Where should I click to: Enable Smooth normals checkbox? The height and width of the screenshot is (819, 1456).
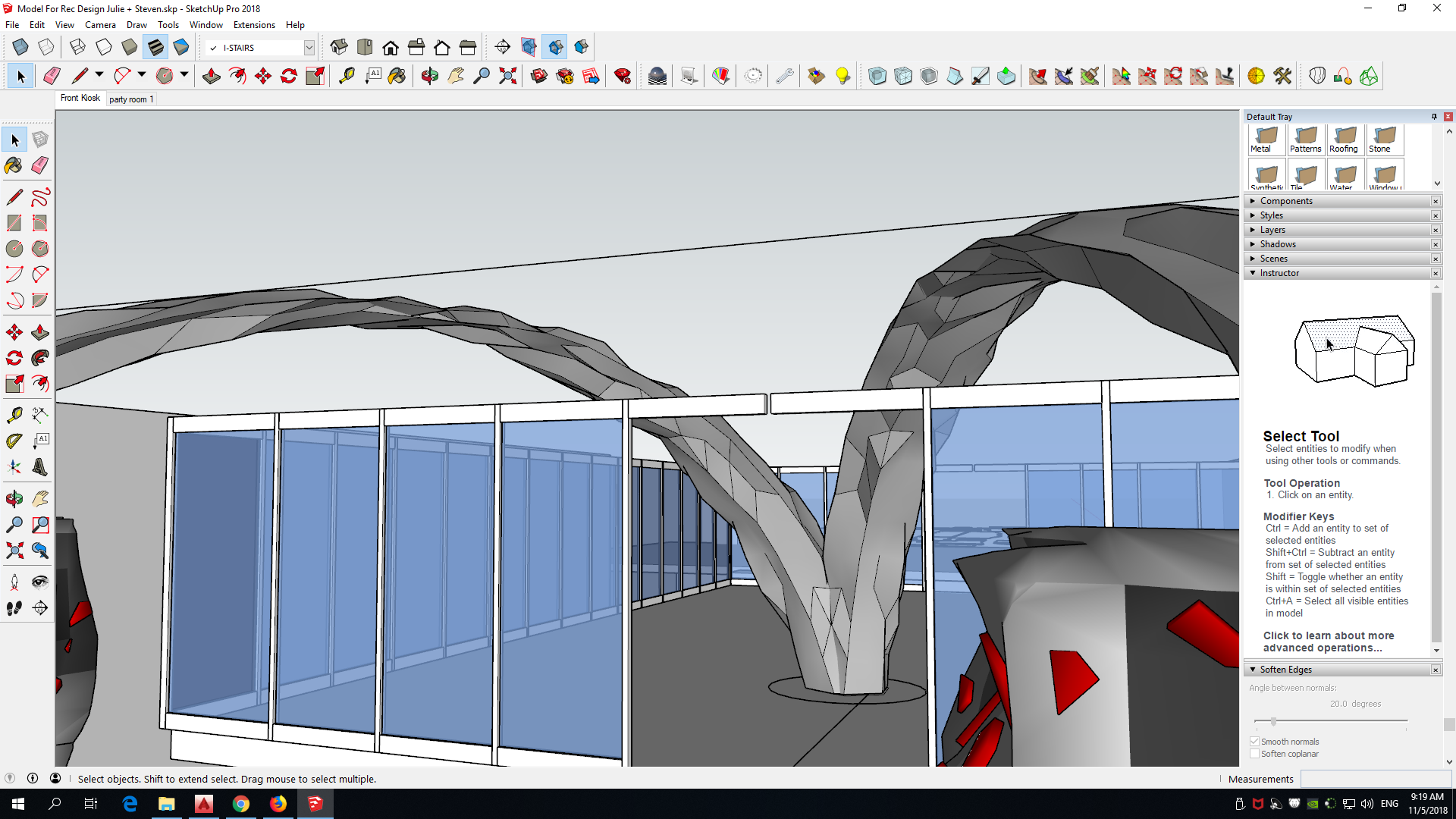point(1255,742)
